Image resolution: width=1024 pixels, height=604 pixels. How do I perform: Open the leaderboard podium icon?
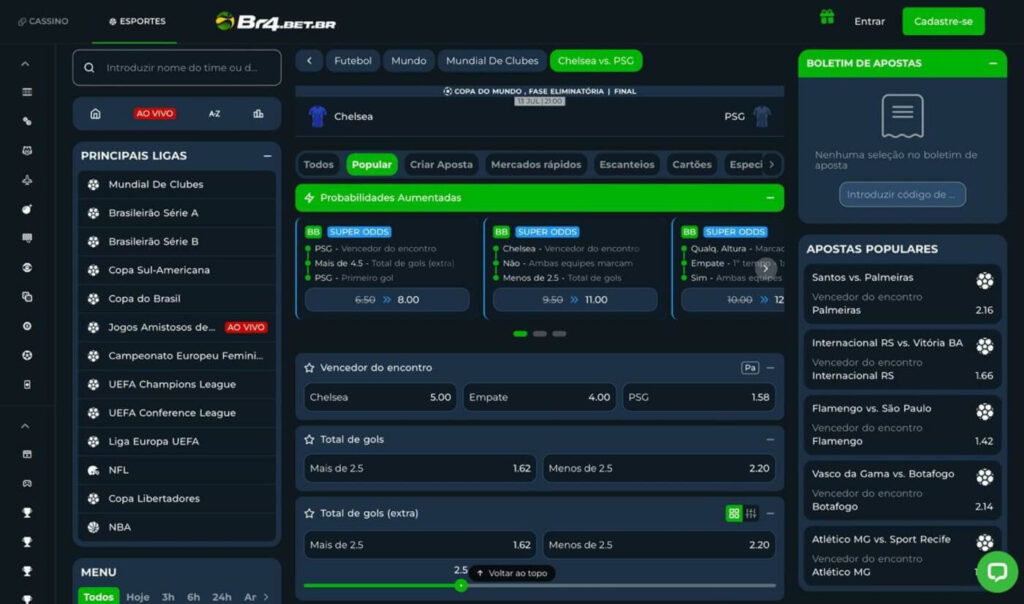258,114
